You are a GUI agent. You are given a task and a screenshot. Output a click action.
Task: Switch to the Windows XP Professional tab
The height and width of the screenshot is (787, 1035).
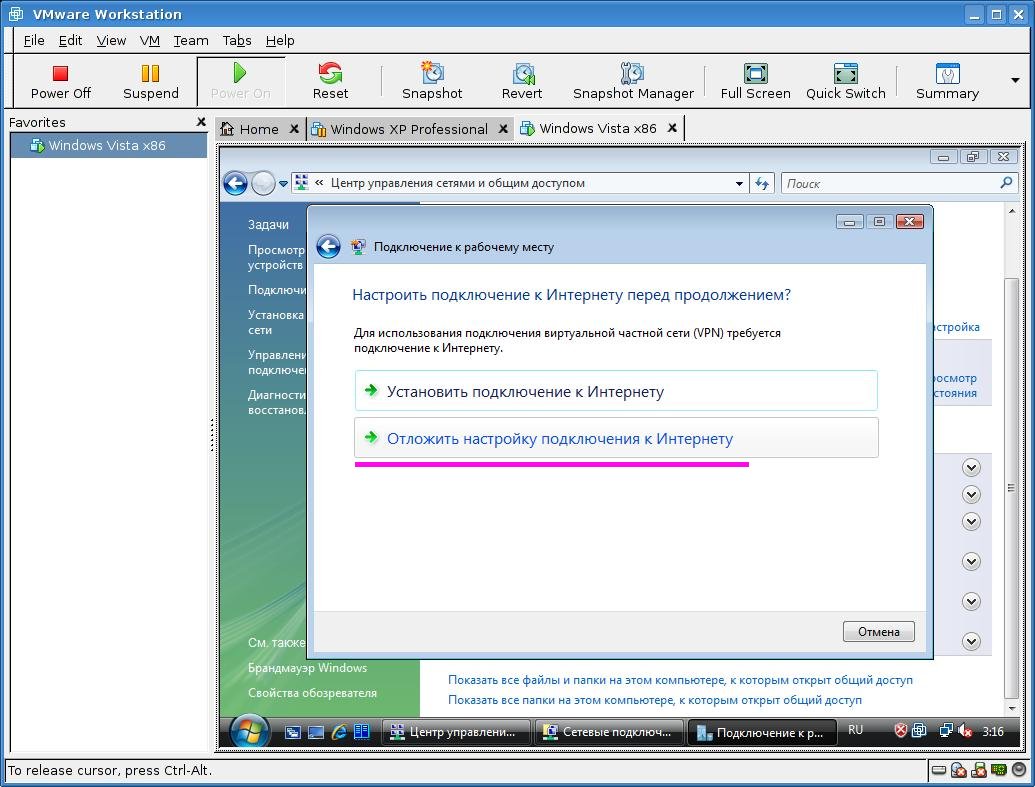[x=409, y=129]
